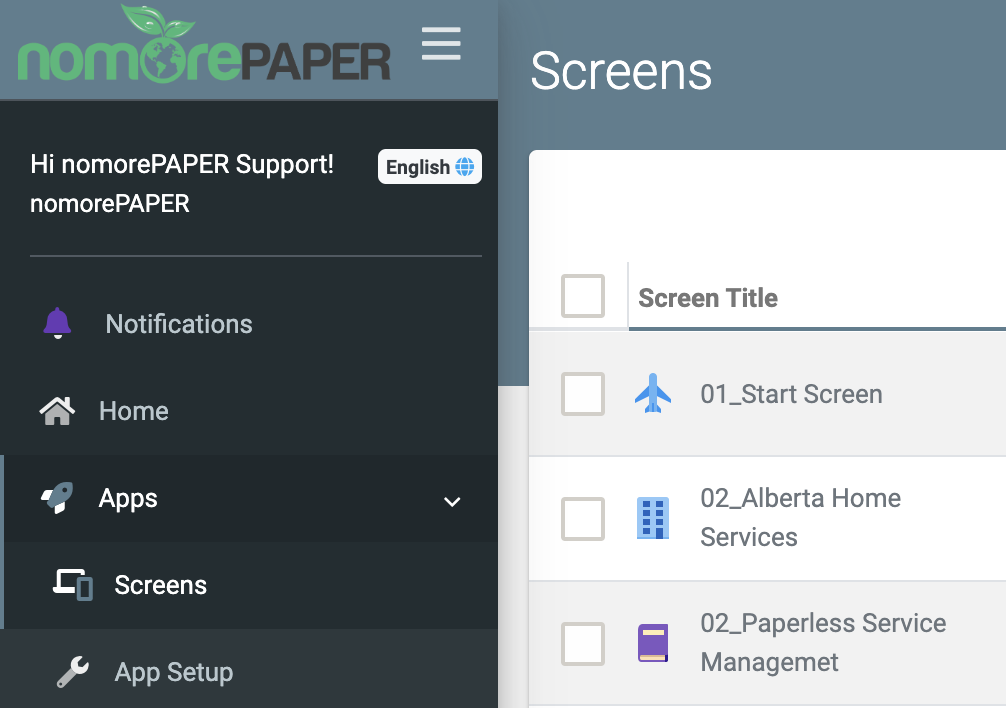Check the box for 01_Start Screen
The width and height of the screenshot is (1006, 708).
click(583, 394)
